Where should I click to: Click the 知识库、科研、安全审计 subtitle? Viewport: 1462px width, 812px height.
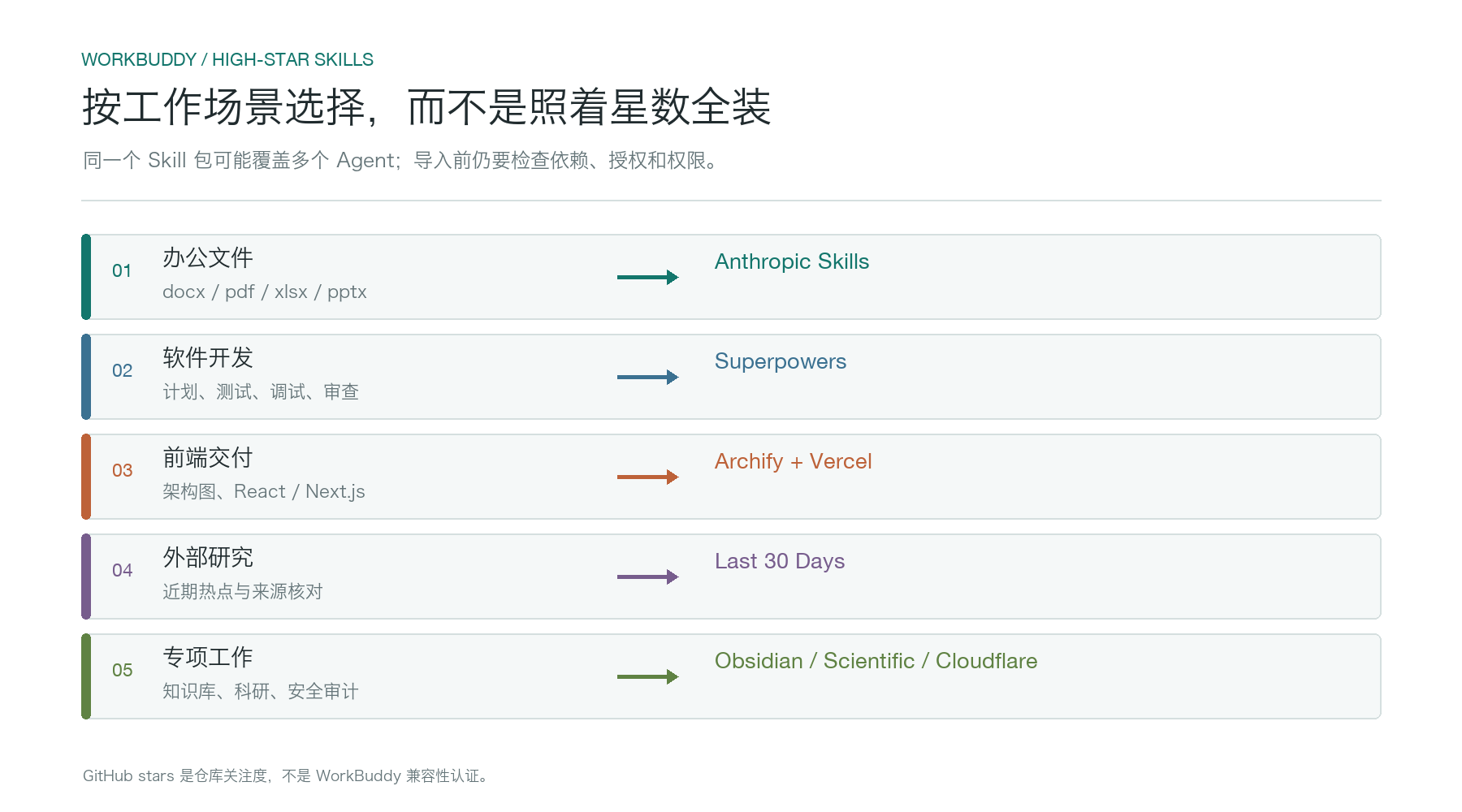pyautogui.click(x=261, y=692)
